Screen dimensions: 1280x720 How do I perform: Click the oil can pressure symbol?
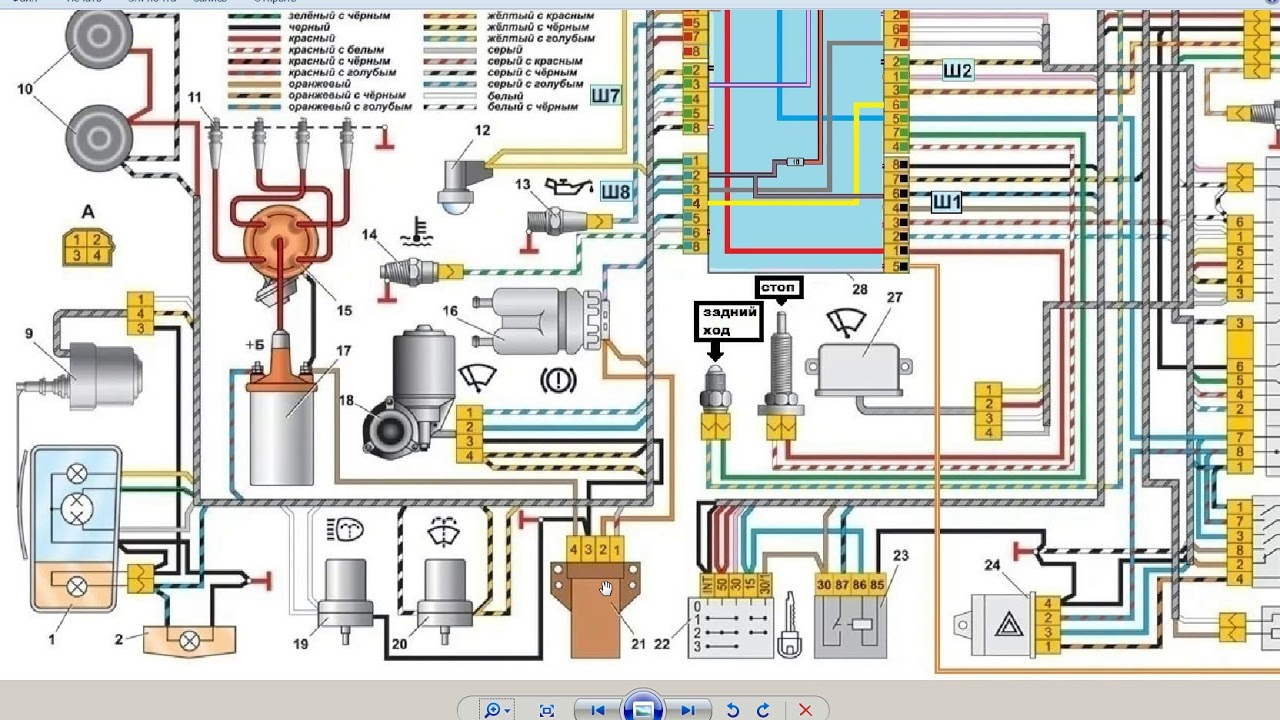(570, 185)
